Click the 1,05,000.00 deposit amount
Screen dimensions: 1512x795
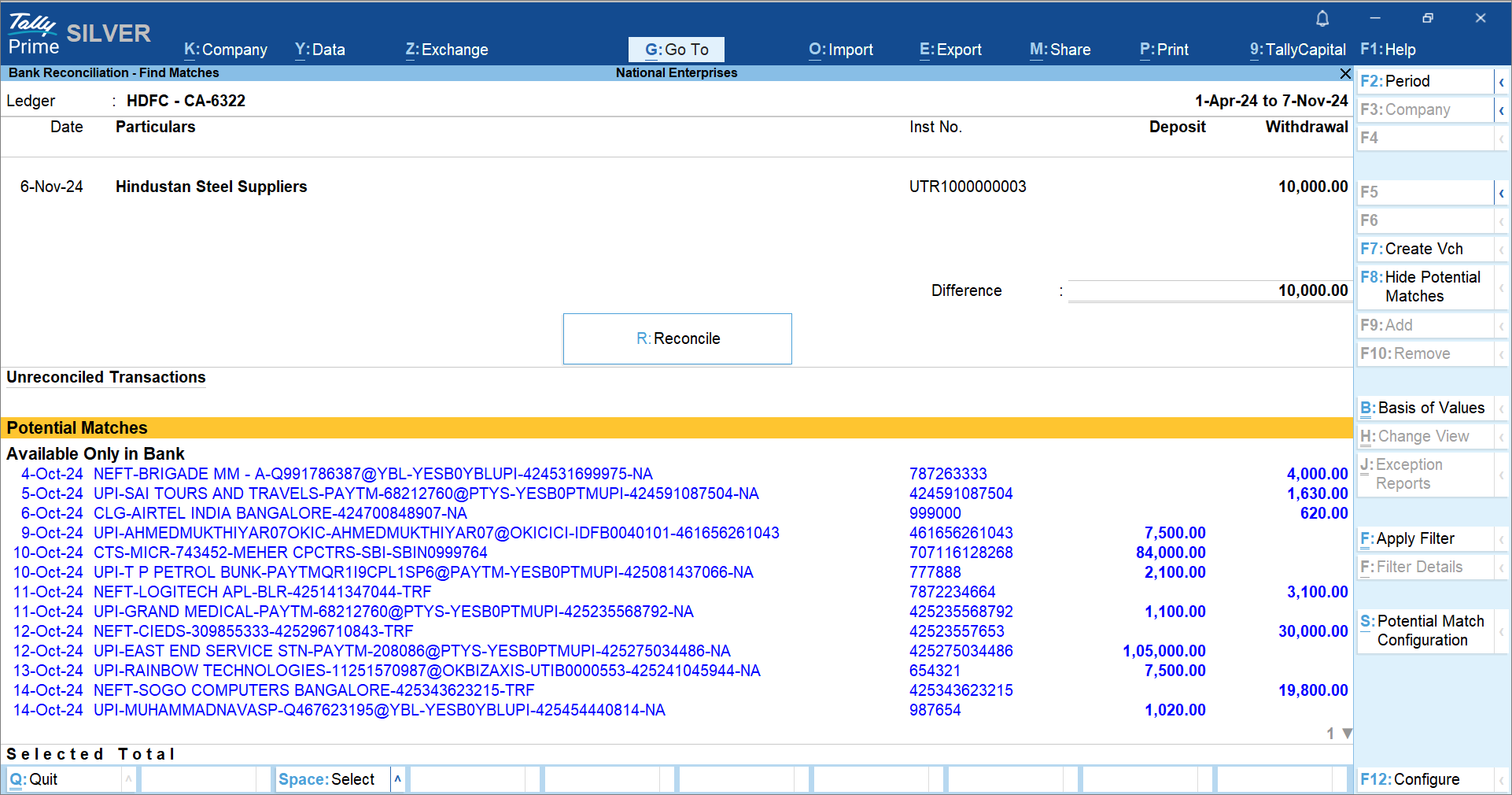1164,651
